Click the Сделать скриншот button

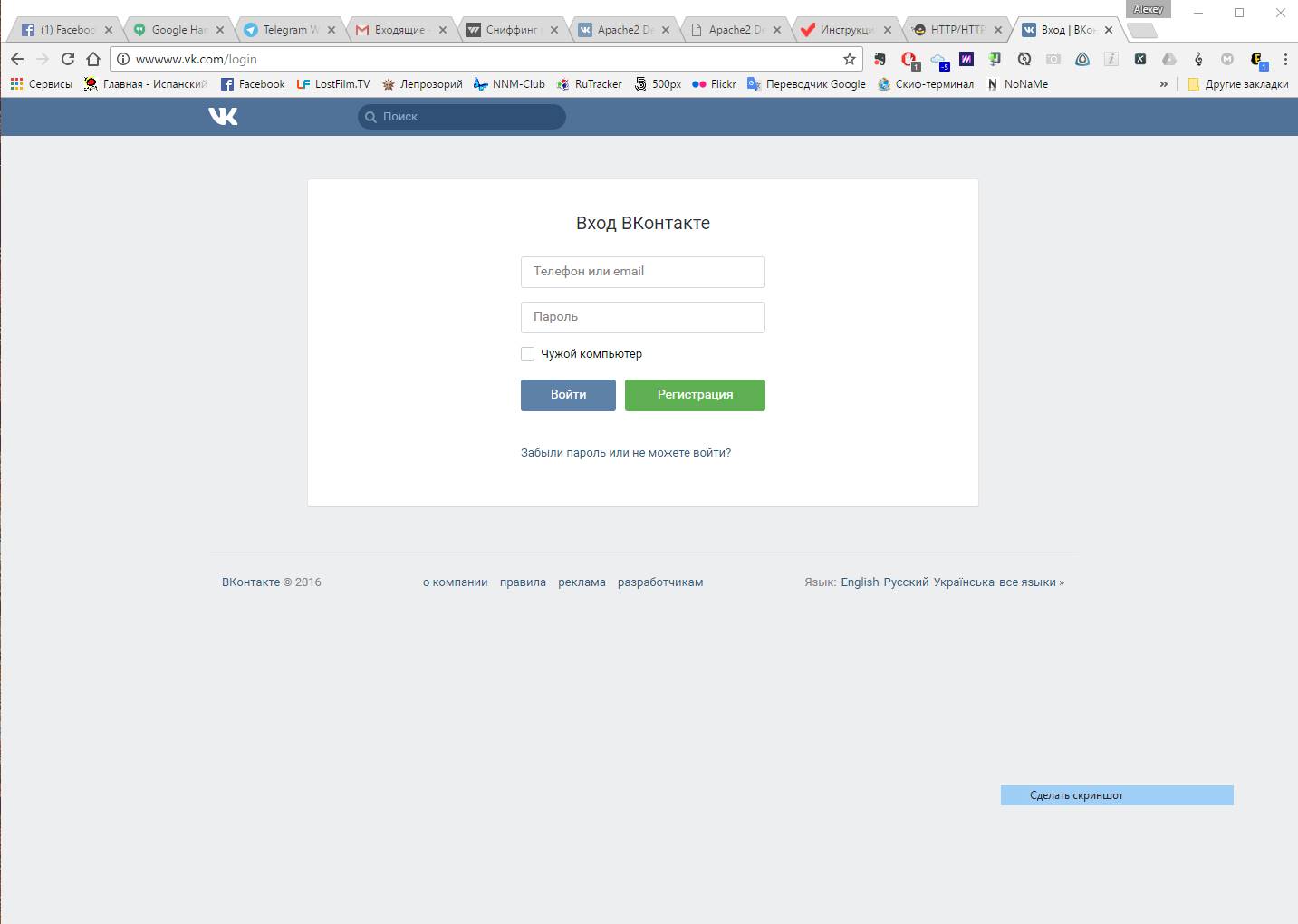pos(1117,795)
